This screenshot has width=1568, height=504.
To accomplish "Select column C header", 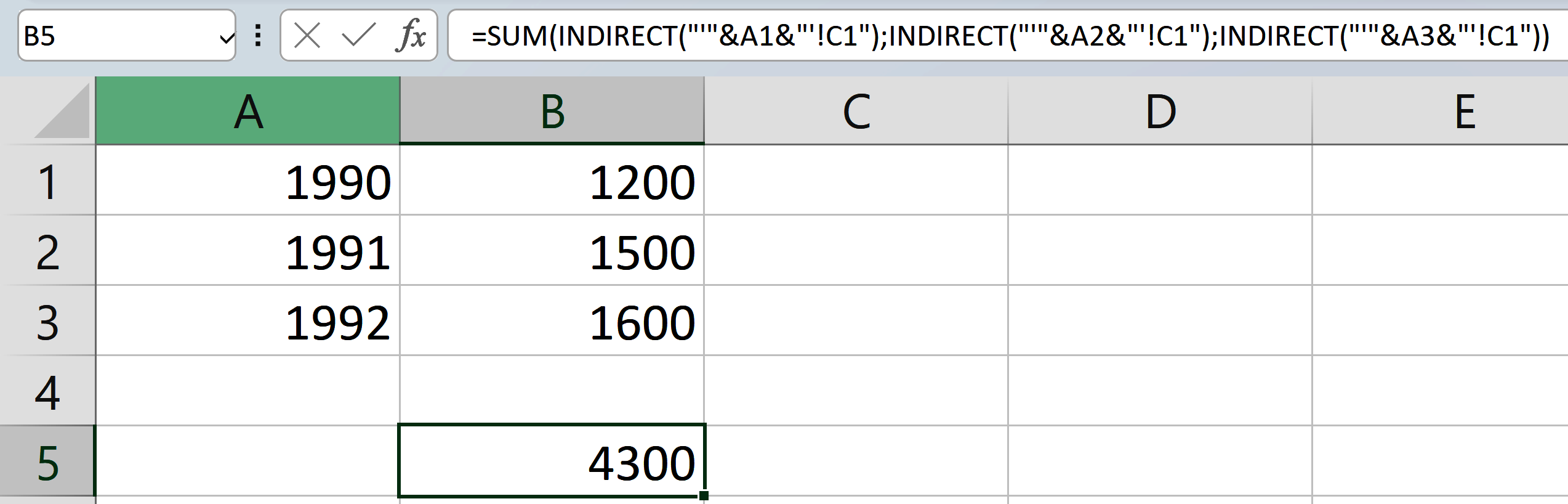I will tap(854, 110).
